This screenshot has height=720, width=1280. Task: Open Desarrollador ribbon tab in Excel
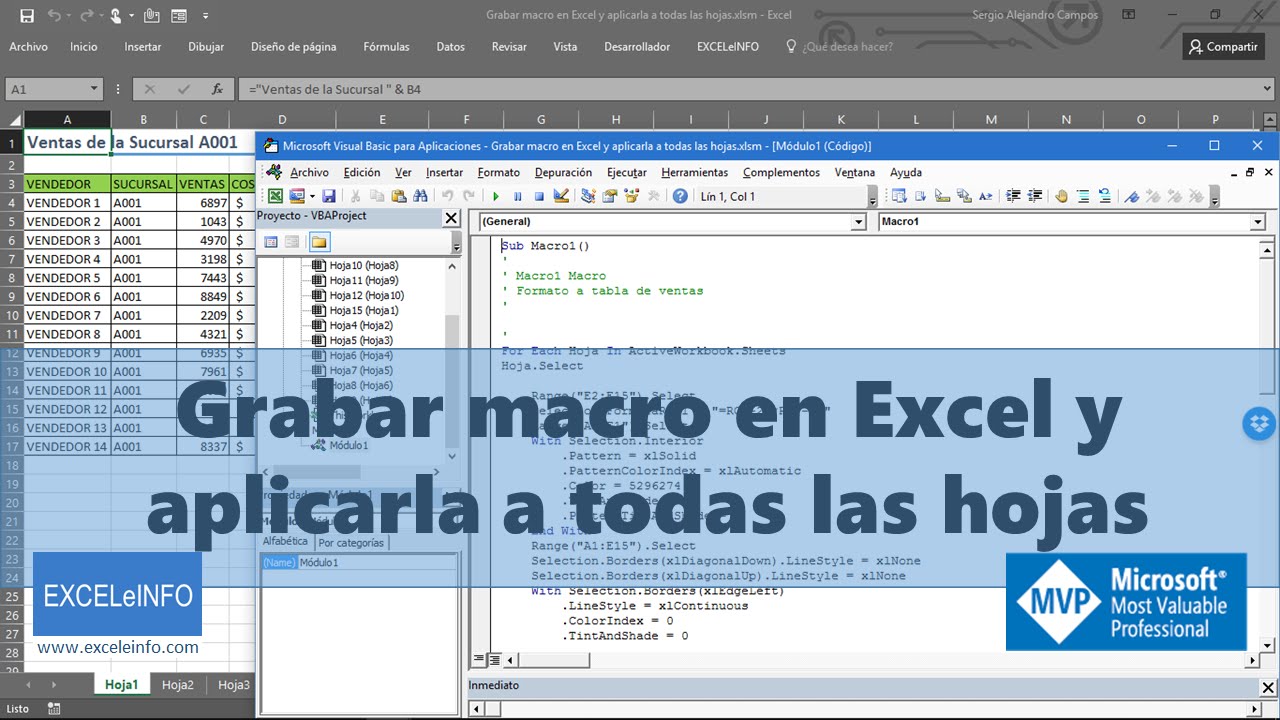click(x=637, y=46)
